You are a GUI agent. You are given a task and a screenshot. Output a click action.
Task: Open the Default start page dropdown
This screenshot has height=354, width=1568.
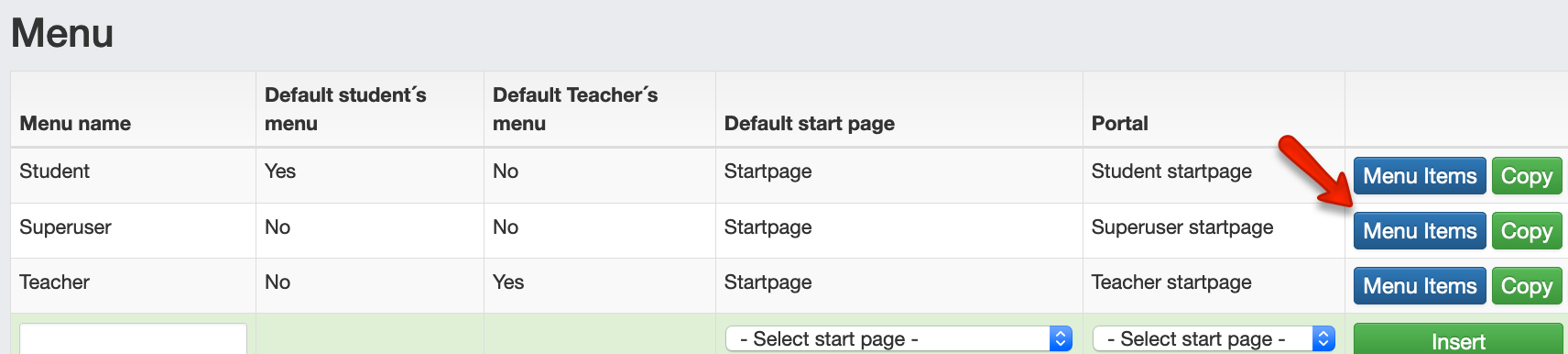point(898,338)
